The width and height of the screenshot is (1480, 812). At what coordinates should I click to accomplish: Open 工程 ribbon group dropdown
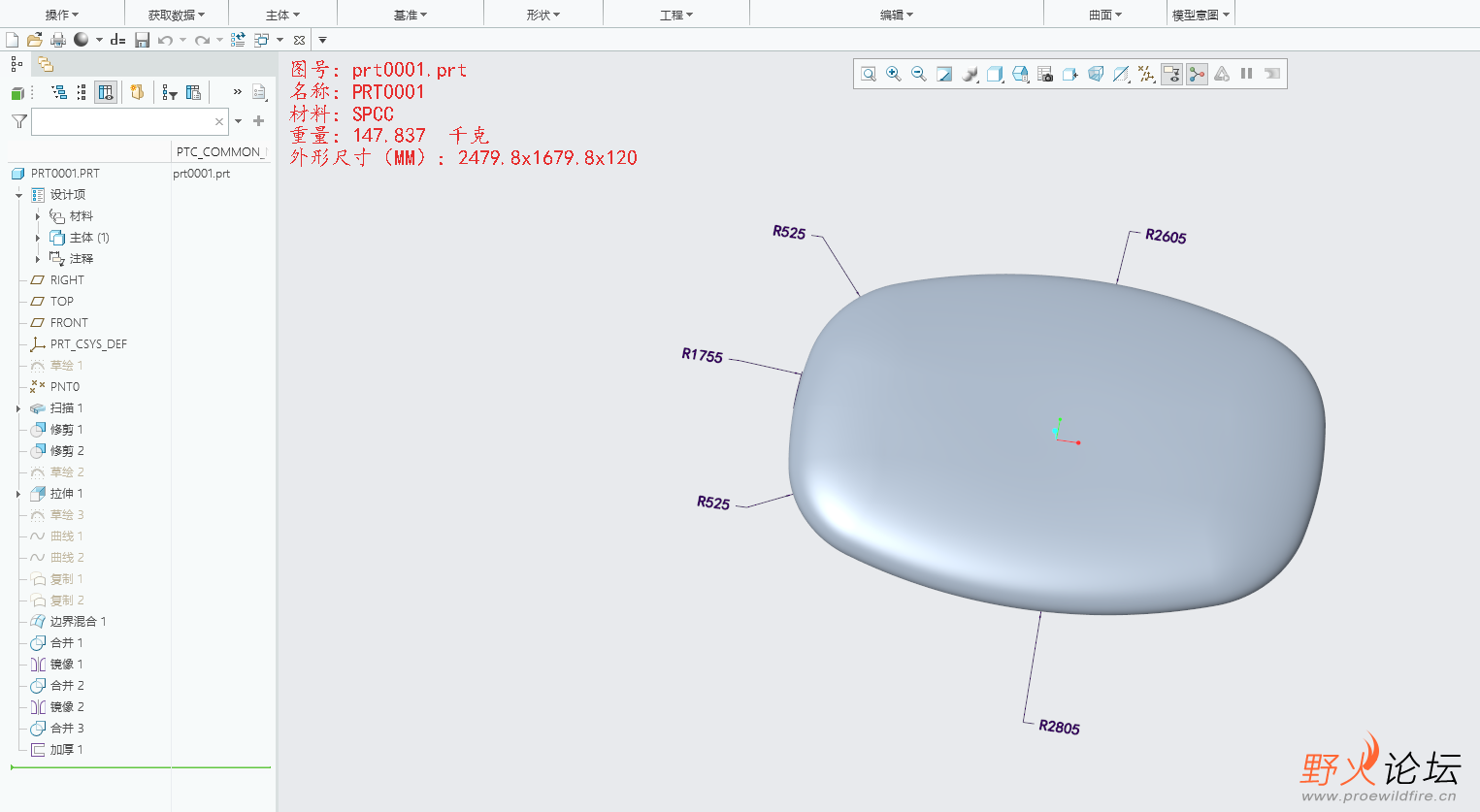click(x=676, y=15)
